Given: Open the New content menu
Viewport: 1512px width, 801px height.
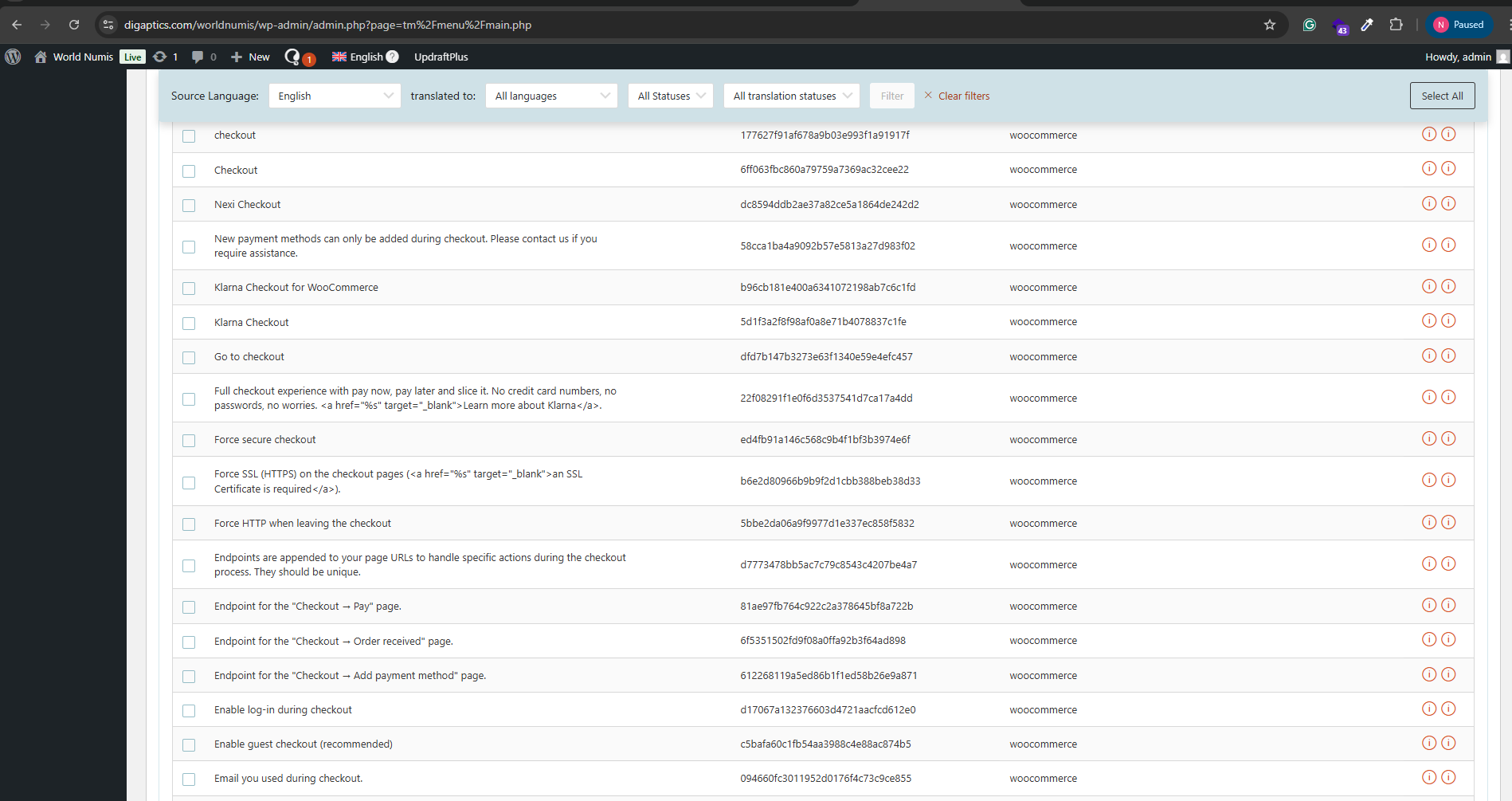Looking at the screenshot, I should click(x=250, y=57).
